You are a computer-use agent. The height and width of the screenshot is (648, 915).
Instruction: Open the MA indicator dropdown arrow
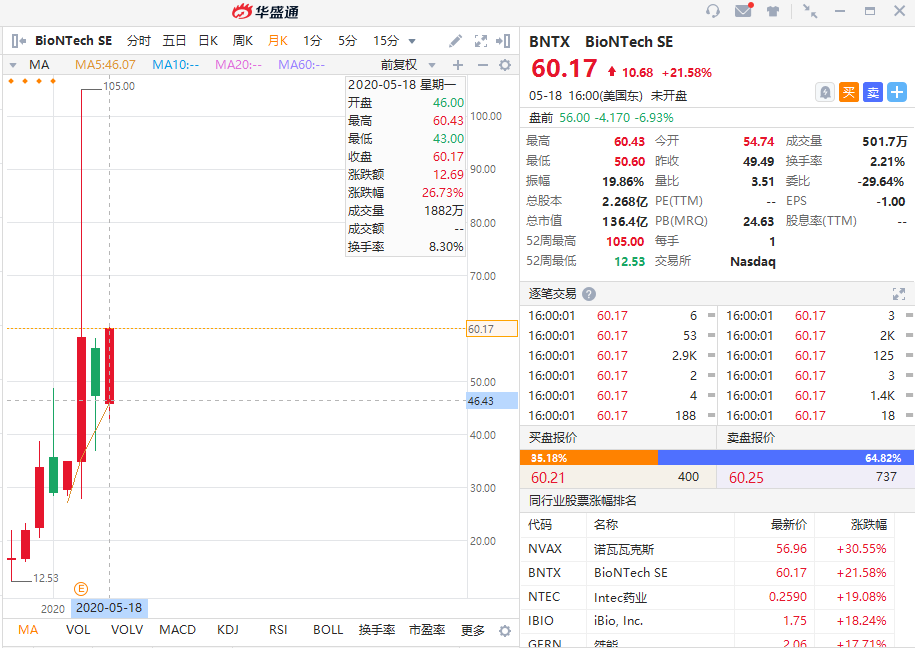point(12,65)
